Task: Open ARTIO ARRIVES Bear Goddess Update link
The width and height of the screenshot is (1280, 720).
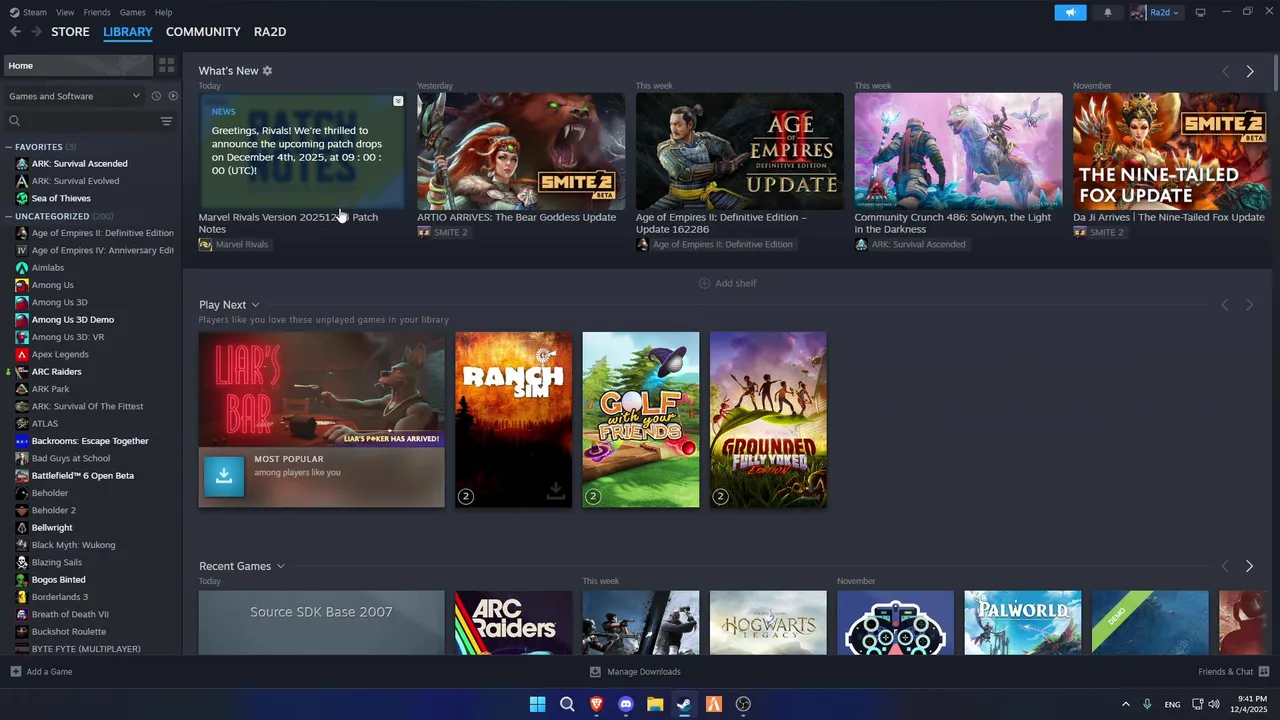Action: 517,217
